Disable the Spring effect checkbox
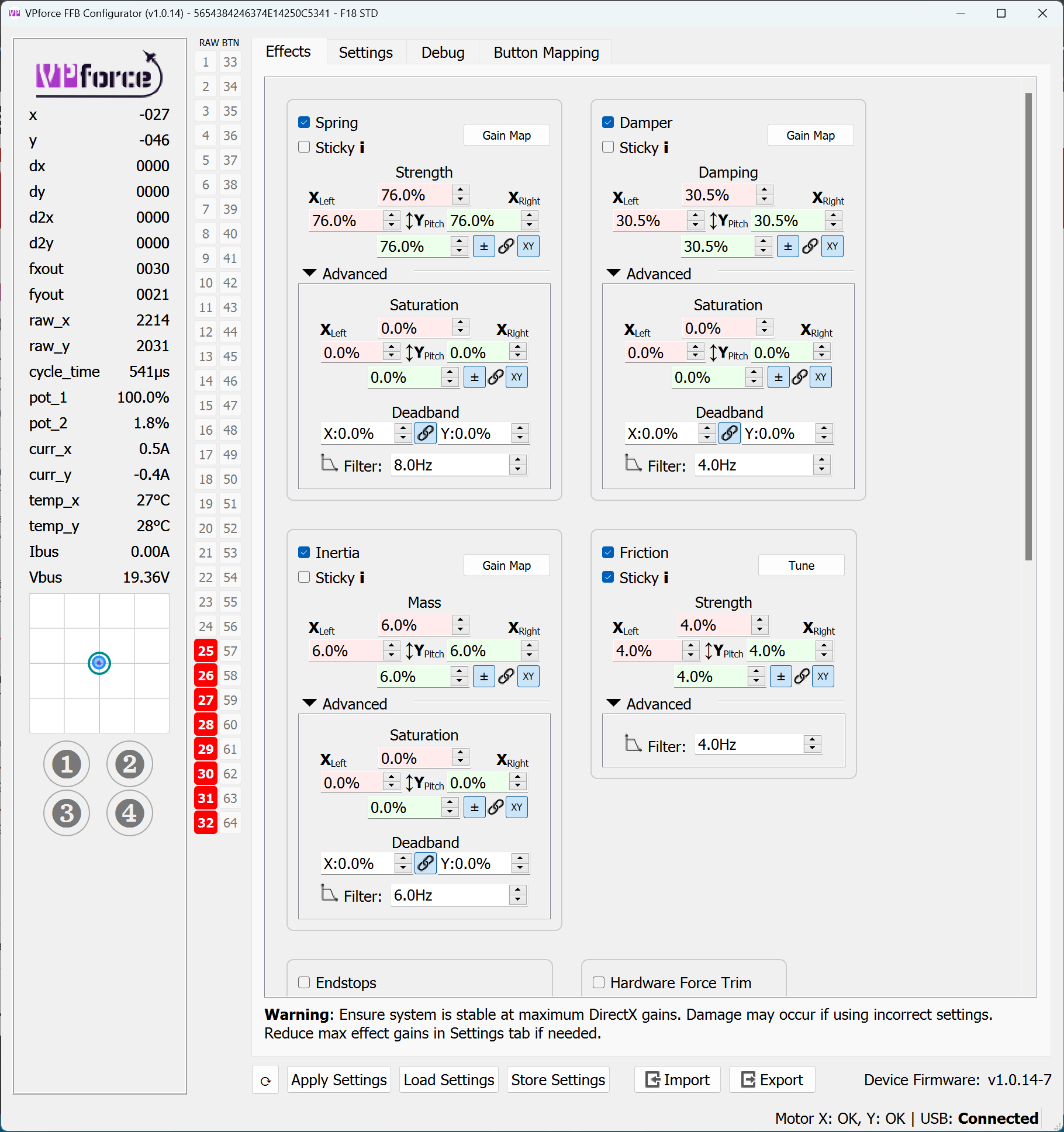Image resolution: width=1064 pixels, height=1132 pixels. pyautogui.click(x=304, y=122)
